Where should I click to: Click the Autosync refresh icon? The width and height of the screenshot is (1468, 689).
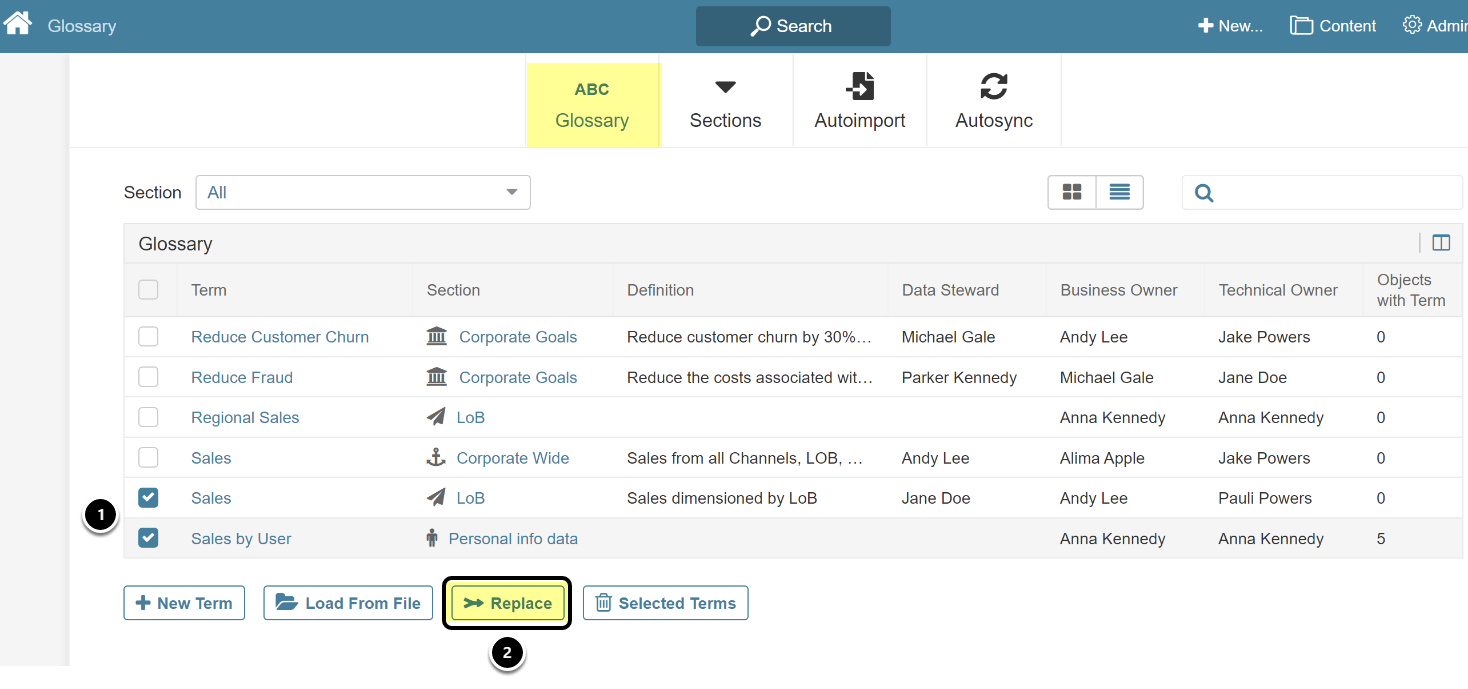coord(993,87)
